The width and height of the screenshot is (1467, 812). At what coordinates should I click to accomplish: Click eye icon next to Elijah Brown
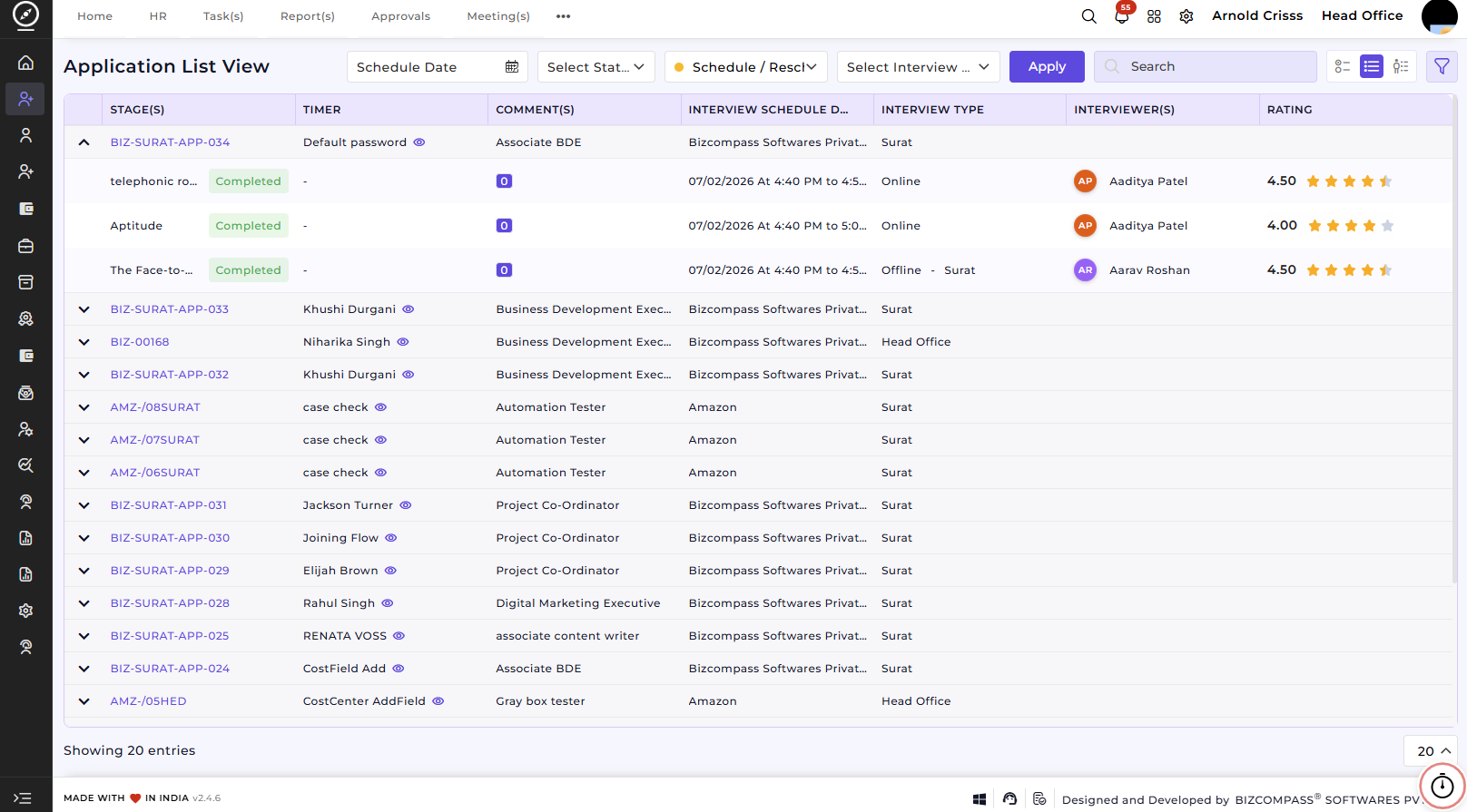(390, 571)
